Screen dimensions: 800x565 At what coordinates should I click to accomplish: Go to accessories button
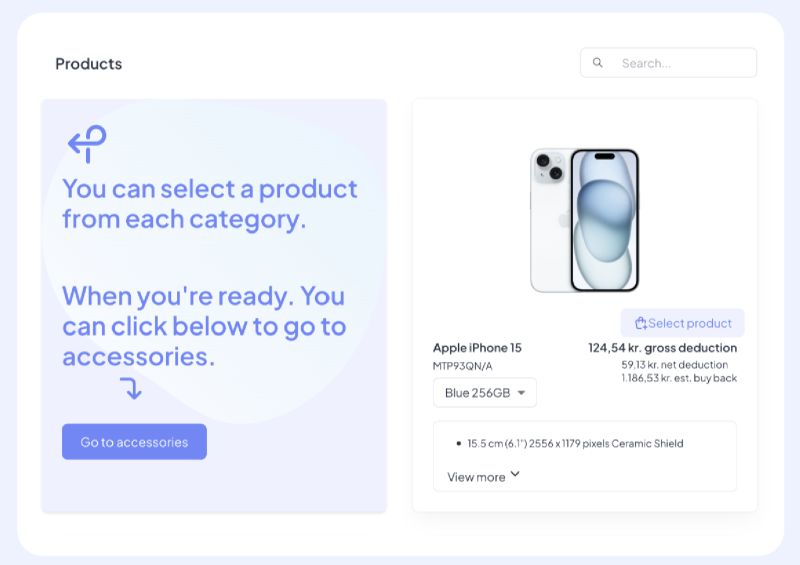pos(134,442)
